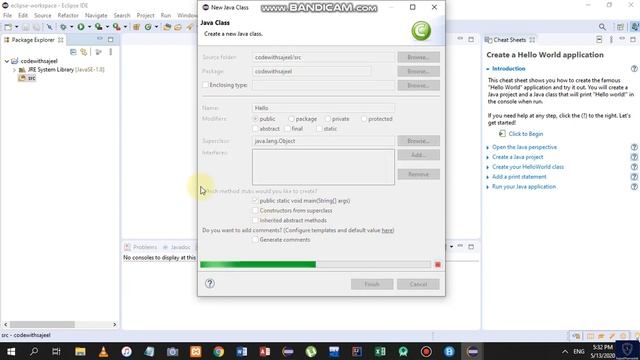Click the Superclass field java.lang.Object
The height and width of the screenshot is (360, 640).
323,141
